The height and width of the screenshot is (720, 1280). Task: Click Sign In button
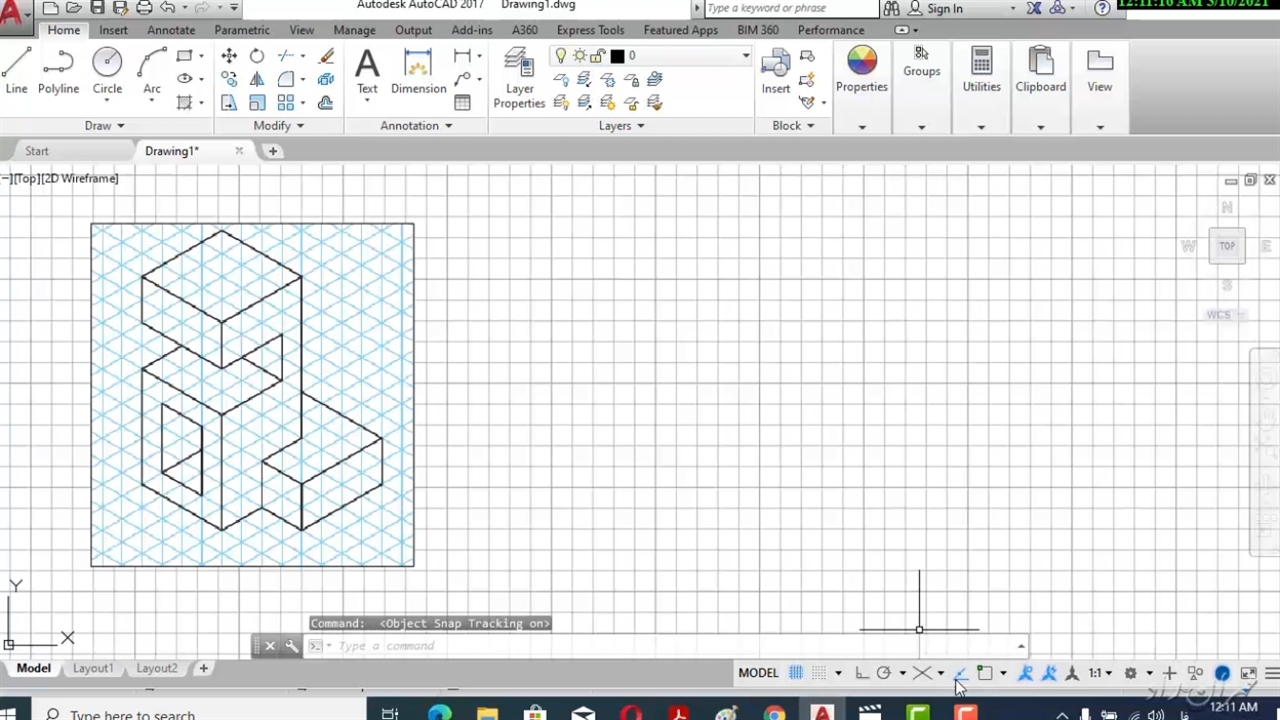[x=944, y=9]
